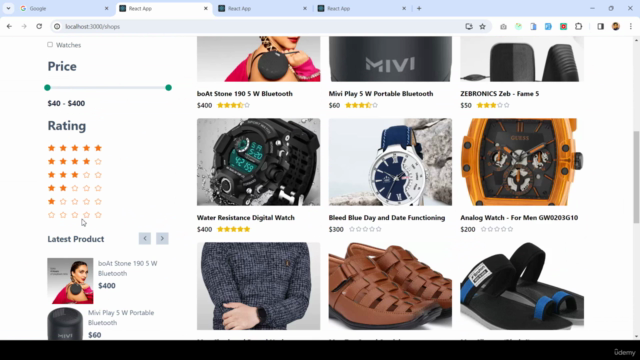Filter by four-star rating row
Screen dimensions: 640x360
pyautogui.click(x=75, y=161)
